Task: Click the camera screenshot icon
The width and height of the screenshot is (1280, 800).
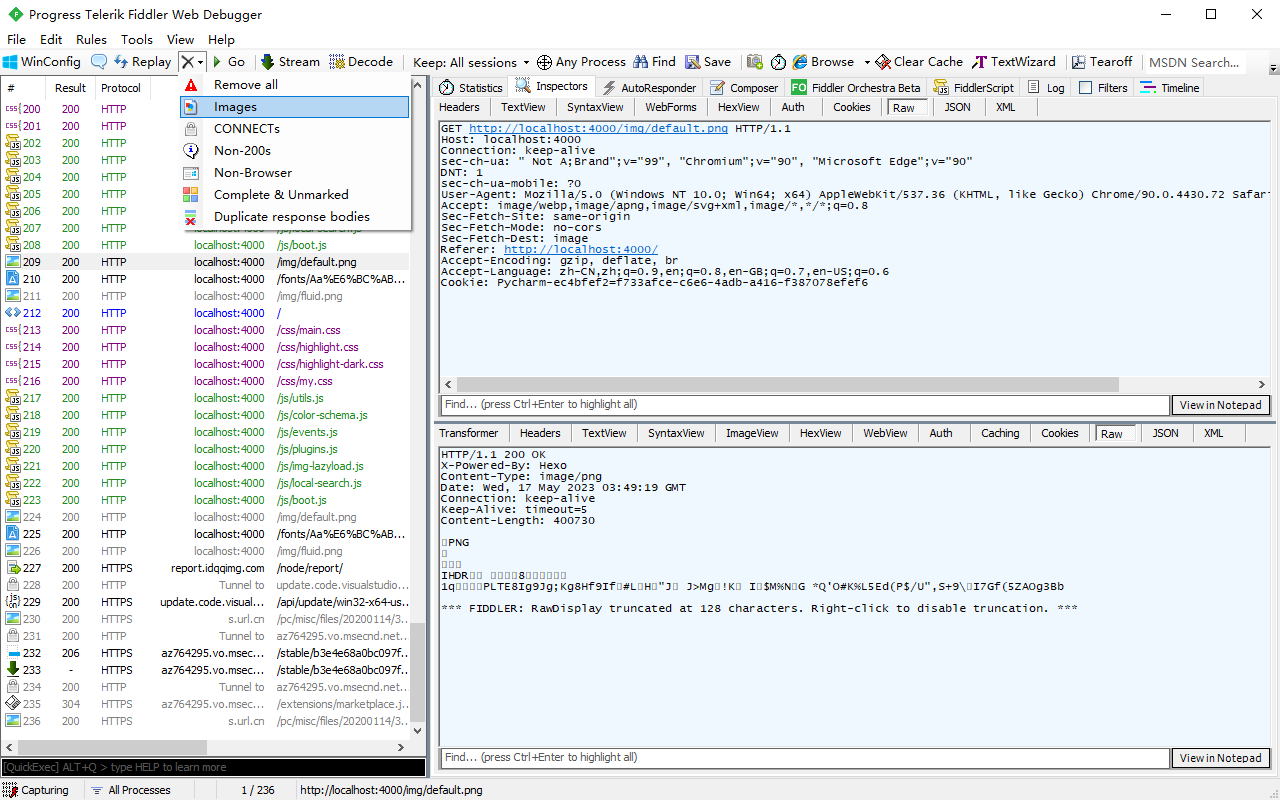Action: coord(755,62)
